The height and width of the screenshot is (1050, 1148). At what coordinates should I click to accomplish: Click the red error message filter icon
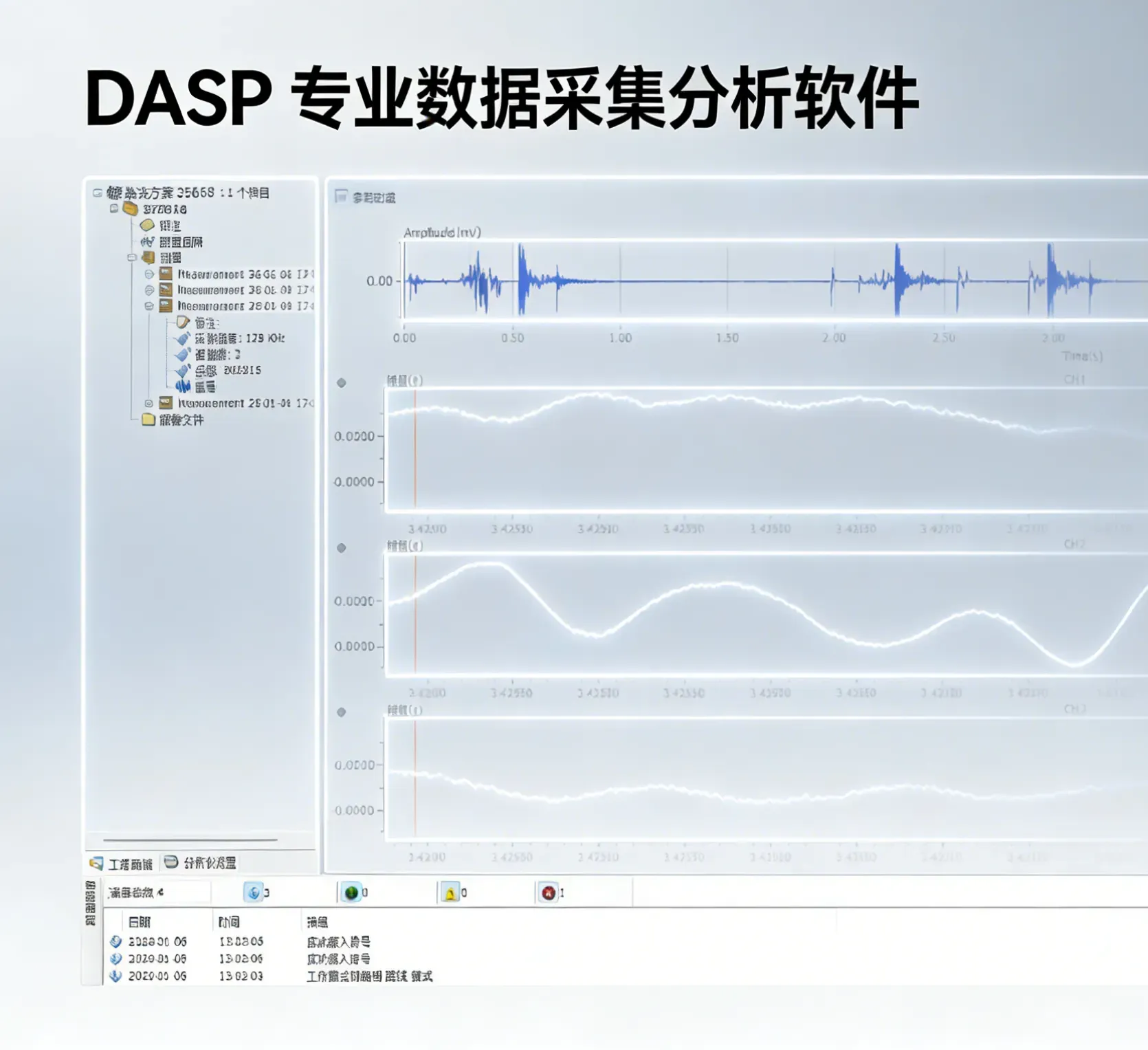click(x=549, y=893)
